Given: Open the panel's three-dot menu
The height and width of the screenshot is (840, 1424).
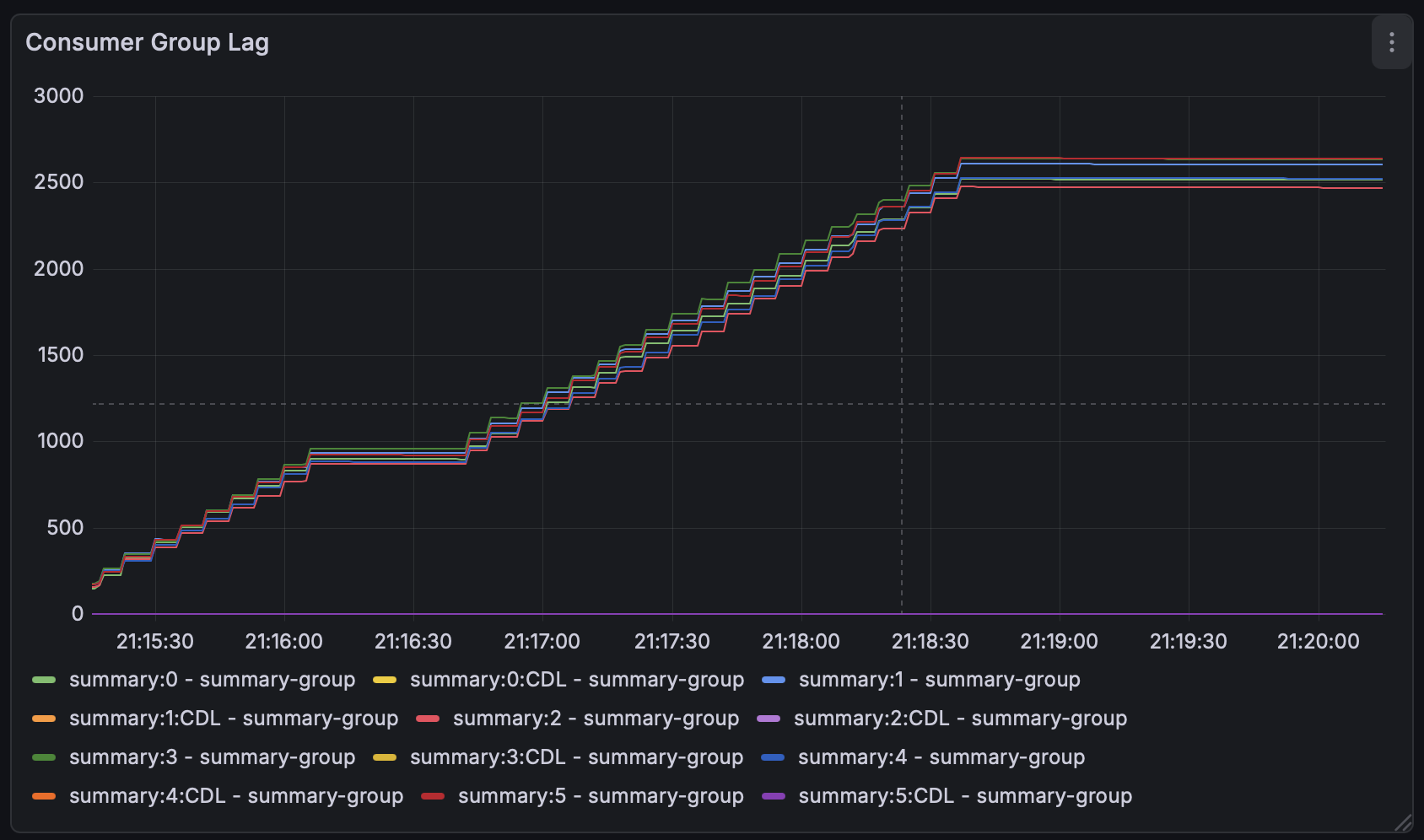Looking at the screenshot, I should [x=1391, y=42].
